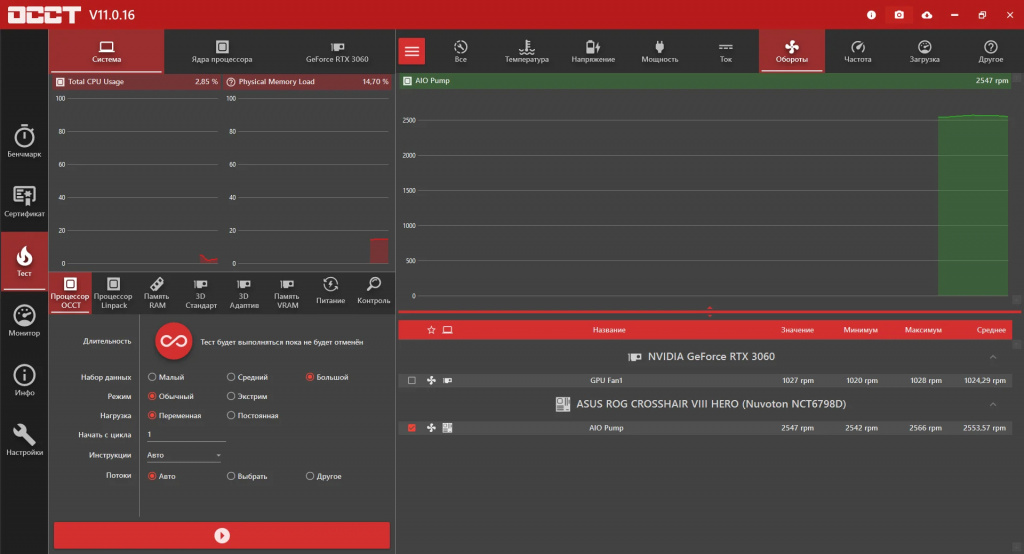
Task: Select the Процессор OCCT test
Action: tap(70, 293)
